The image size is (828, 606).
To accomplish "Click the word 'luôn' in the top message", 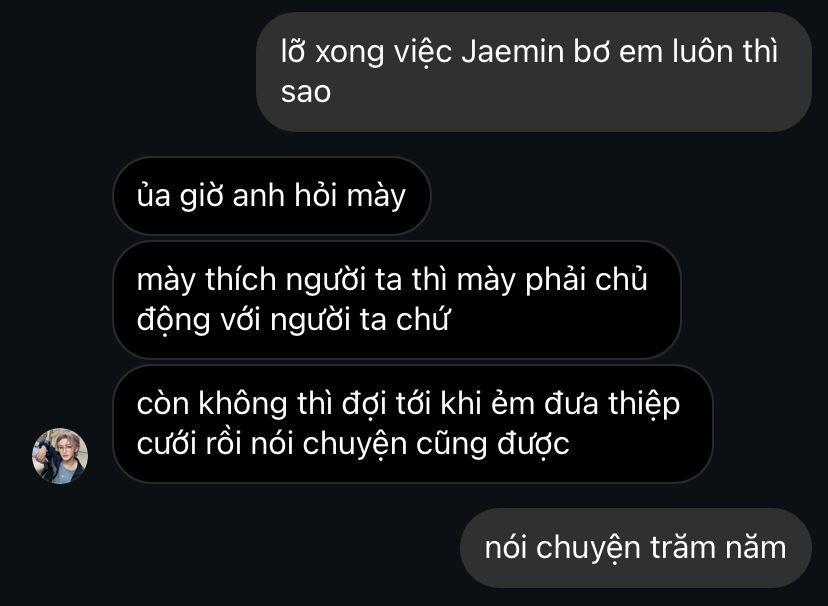I will pos(702,52).
